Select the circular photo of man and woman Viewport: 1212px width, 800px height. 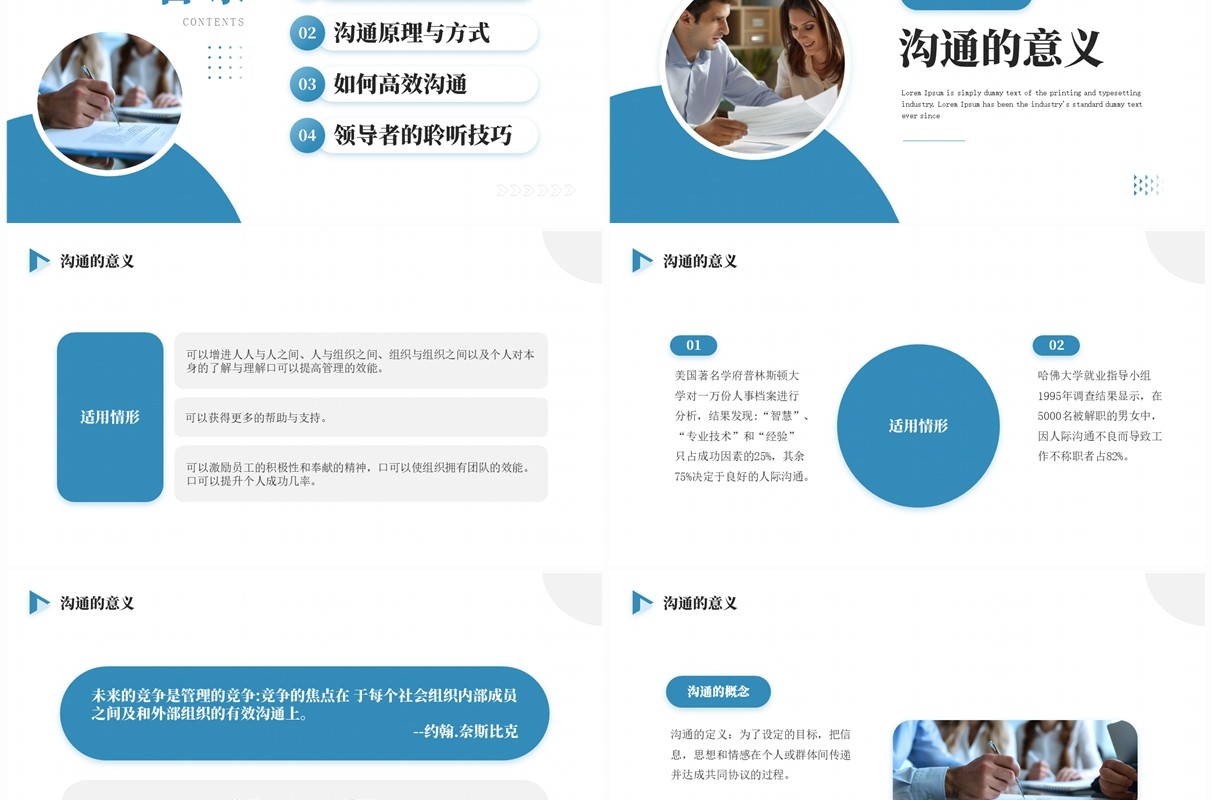pyautogui.click(x=756, y=67)
